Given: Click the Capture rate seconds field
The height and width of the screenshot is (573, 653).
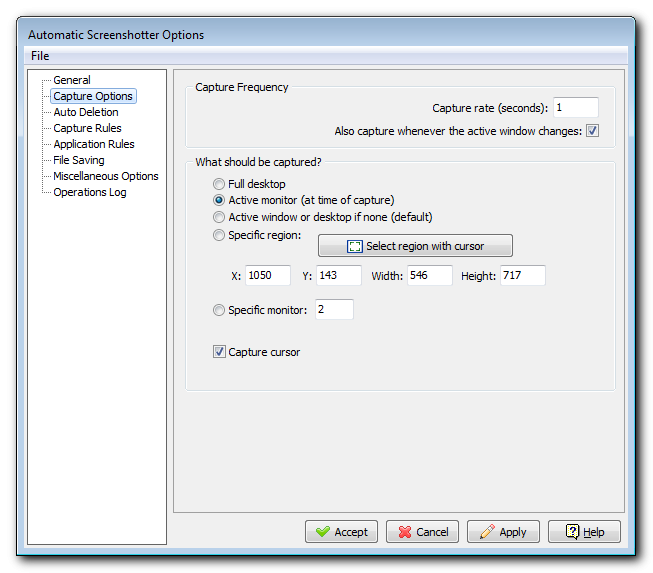Looking at the screenshot, I should pos(576,108).
